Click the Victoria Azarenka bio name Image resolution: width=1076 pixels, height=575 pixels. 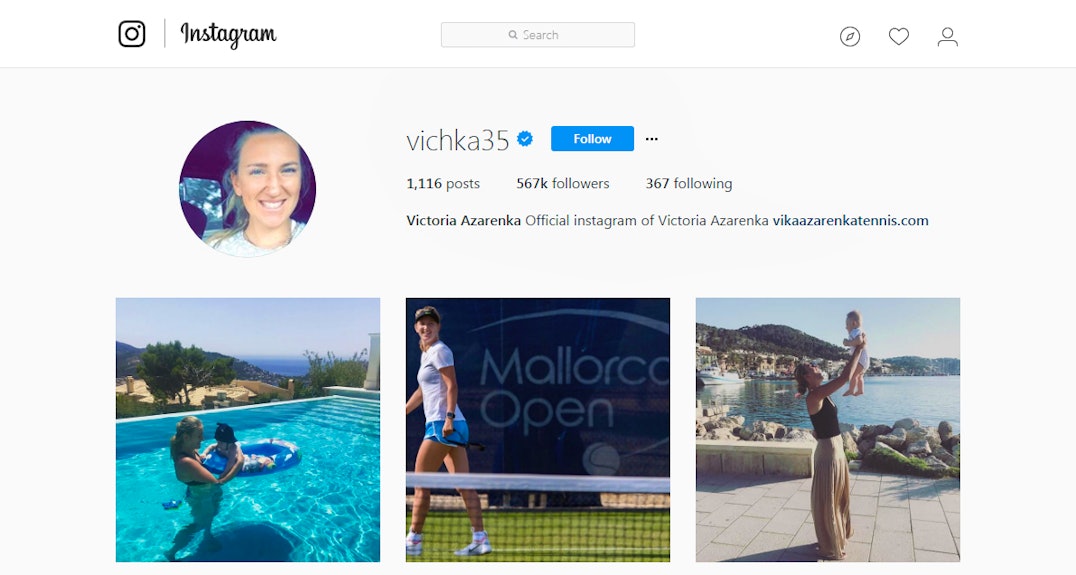[463, 220]
